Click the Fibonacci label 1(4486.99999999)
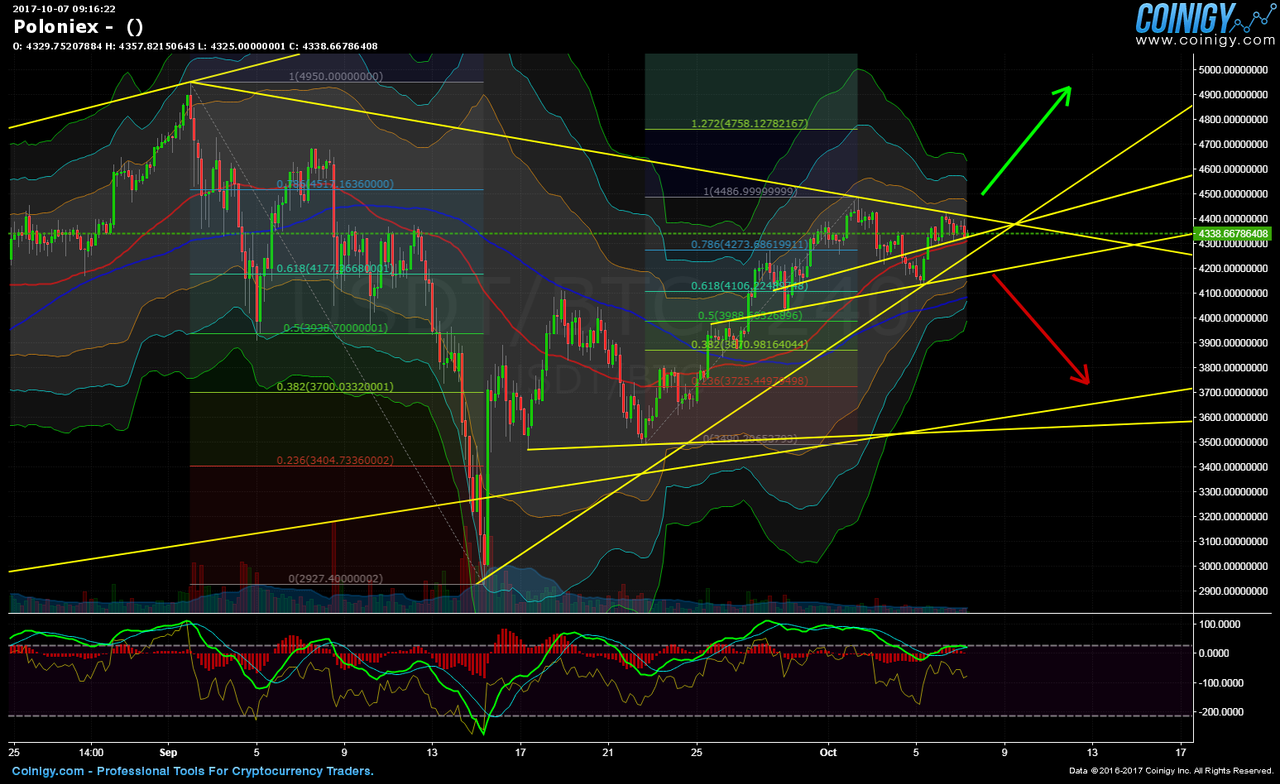The image size is (1280, 784). pyautogui.click(x=750, y=191)
